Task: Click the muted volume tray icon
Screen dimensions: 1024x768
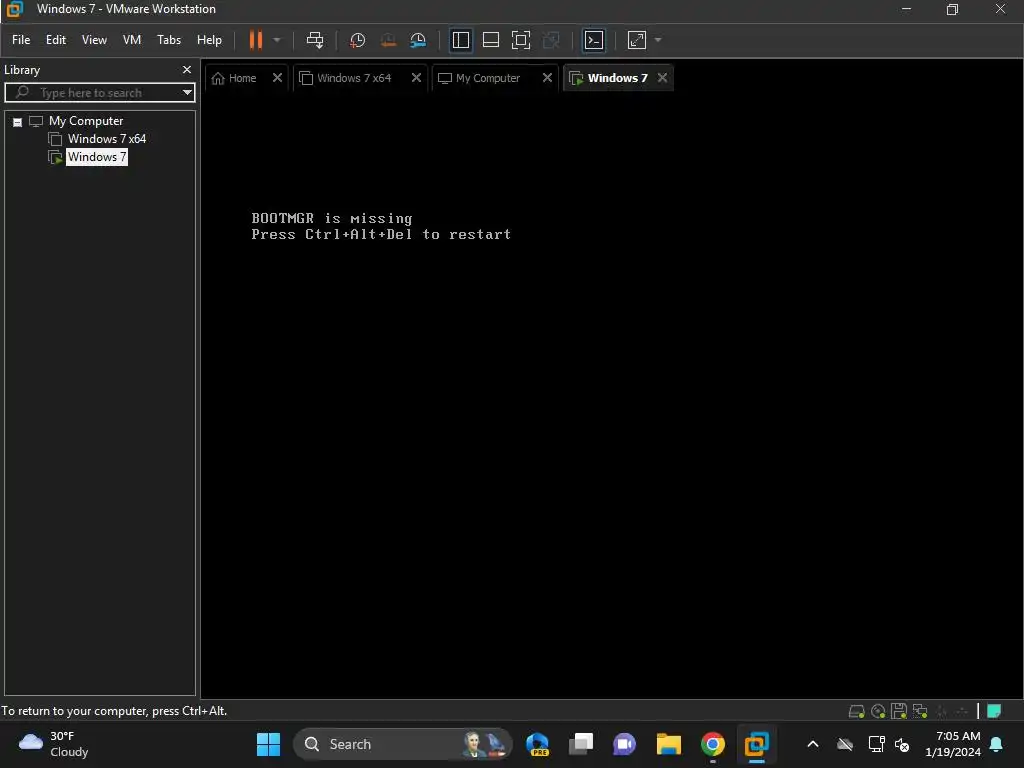Action: pos(902,744)
